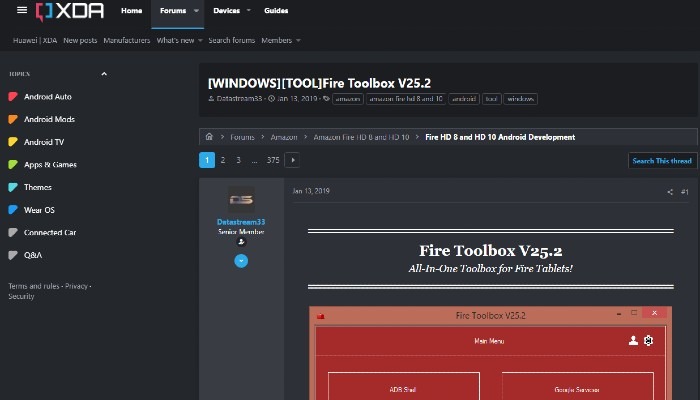The width and height of the screenshot is (700, 400).
Task: Expand the What's new dropdown arrow
Action: (x=200, y=41)
